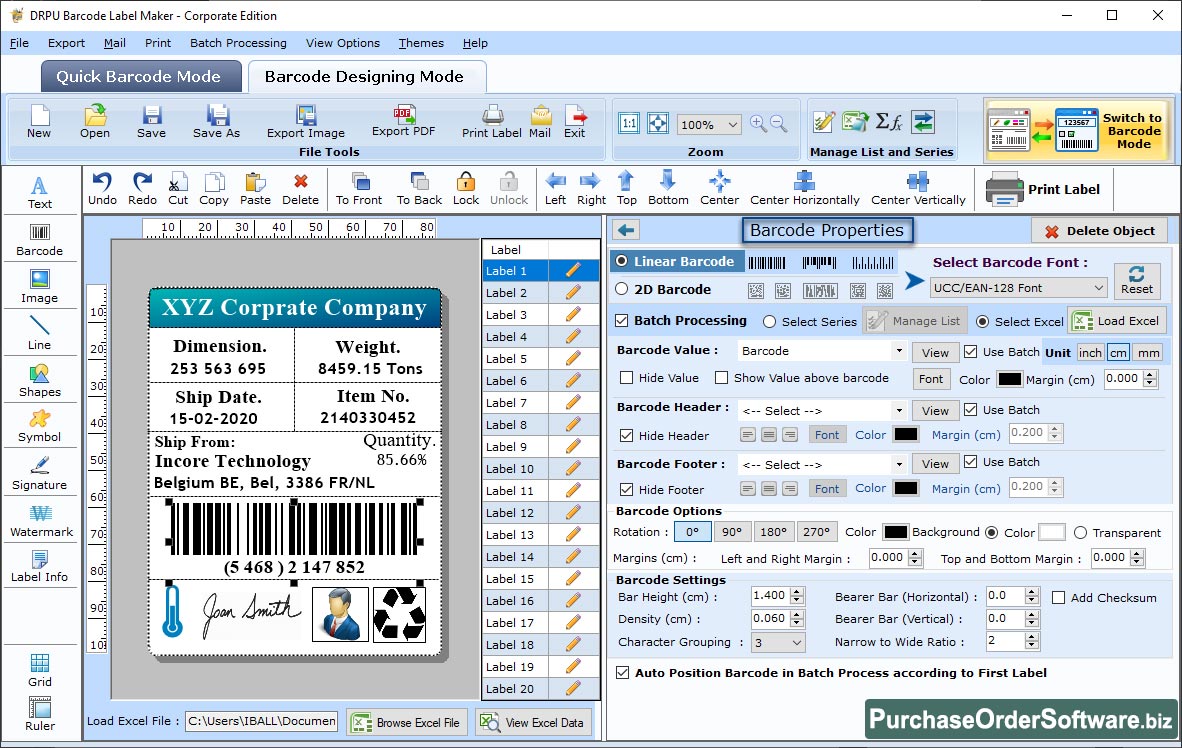Click the back arrow in Barcode Properties
The width and height of the screenshot is (1182, 748).
[626, 230]
